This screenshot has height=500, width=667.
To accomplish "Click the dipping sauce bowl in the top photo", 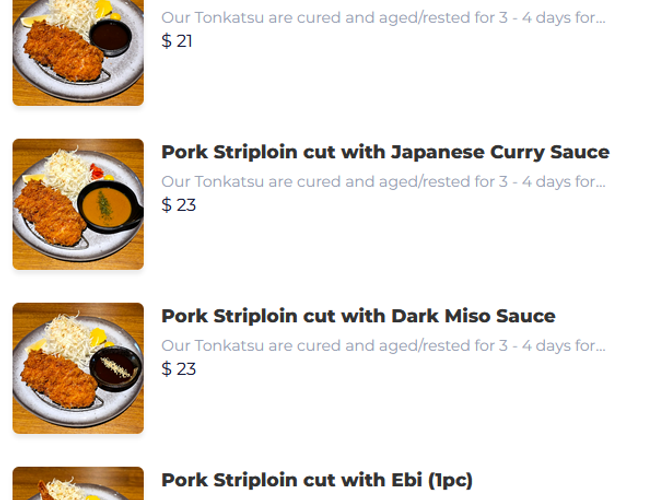I will (110, 37).
